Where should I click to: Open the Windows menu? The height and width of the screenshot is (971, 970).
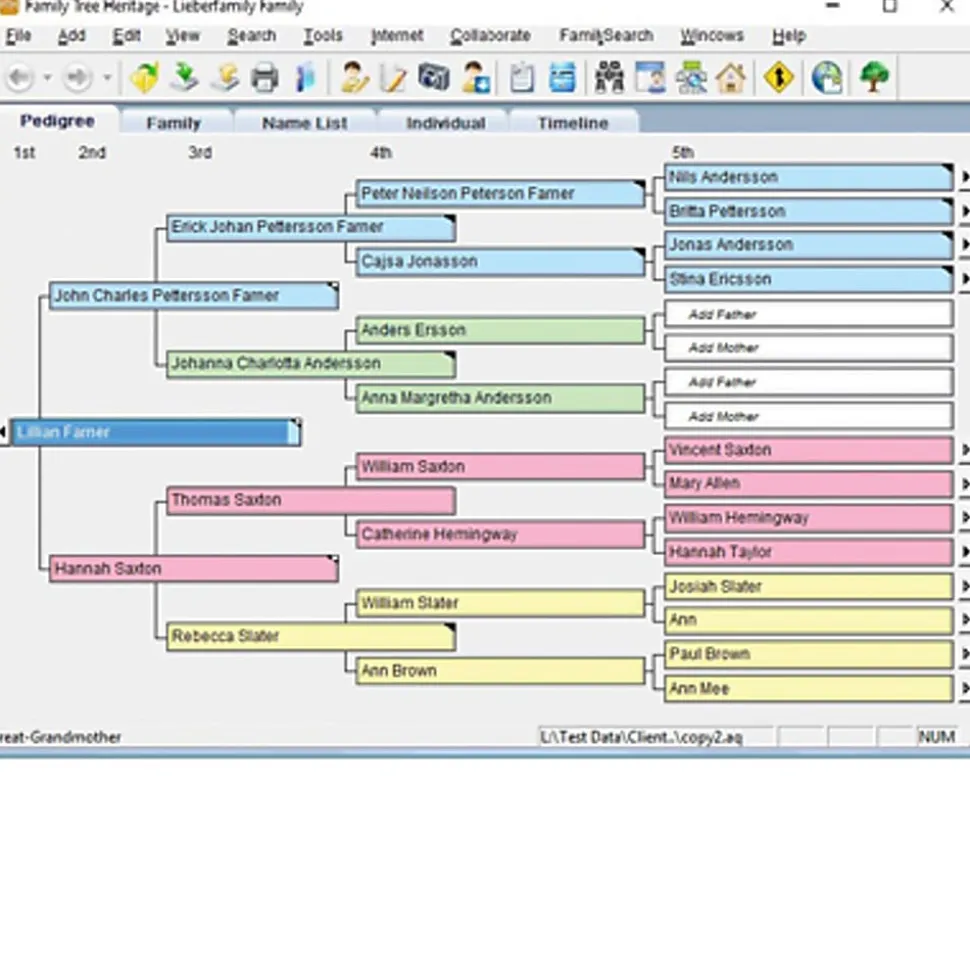712,36
